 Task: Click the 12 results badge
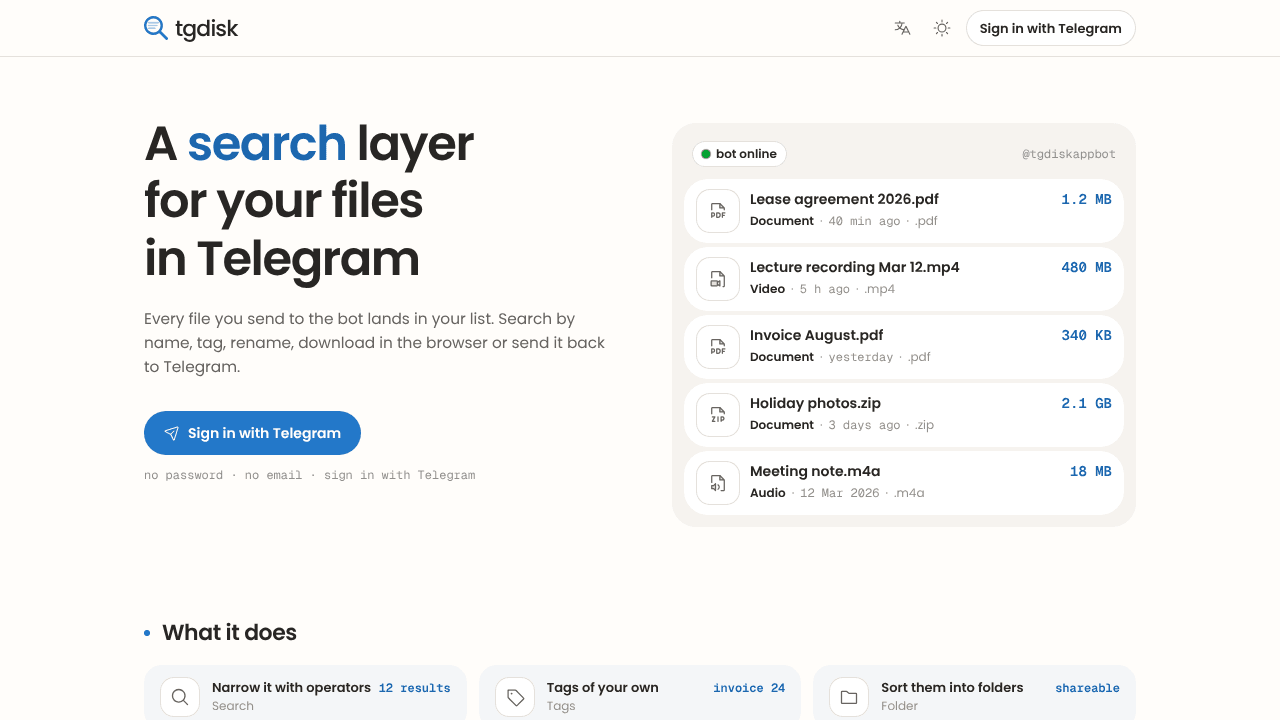[414, 688]
